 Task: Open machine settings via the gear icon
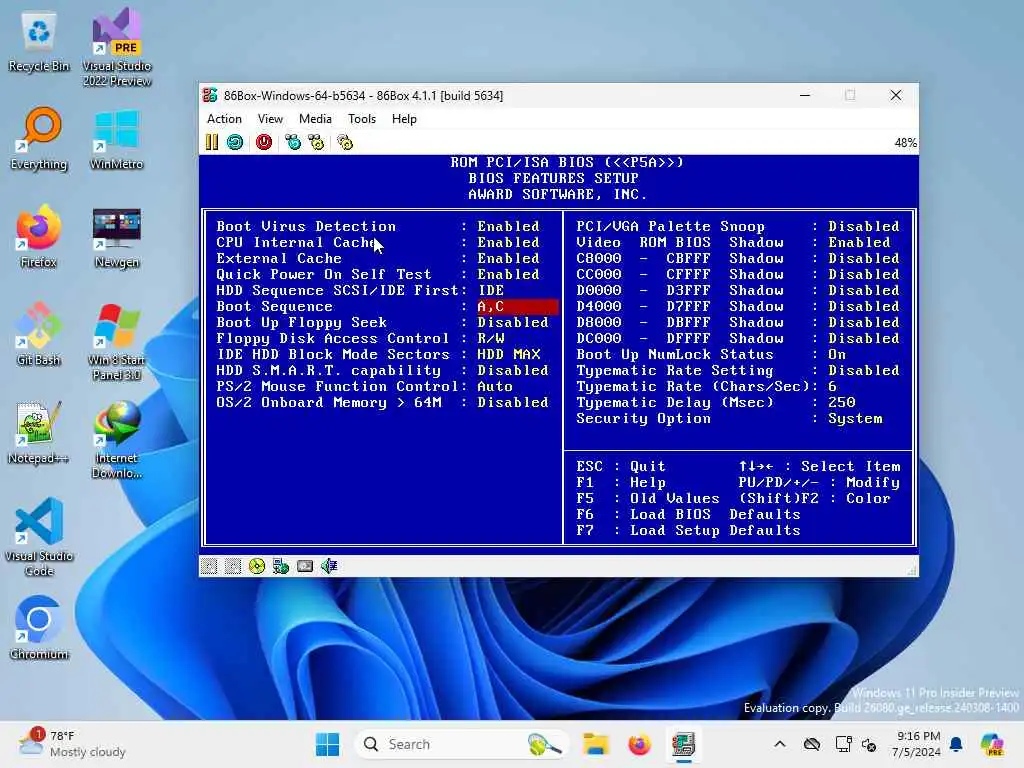(x=345, y=142)
